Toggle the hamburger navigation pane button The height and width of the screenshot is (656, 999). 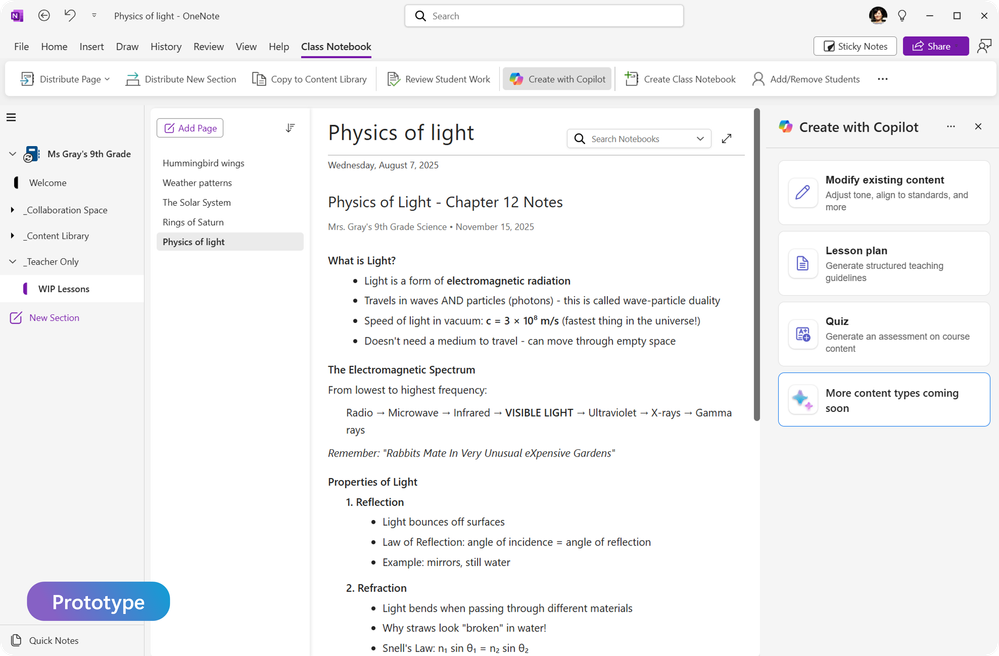[x=11, y=117]
